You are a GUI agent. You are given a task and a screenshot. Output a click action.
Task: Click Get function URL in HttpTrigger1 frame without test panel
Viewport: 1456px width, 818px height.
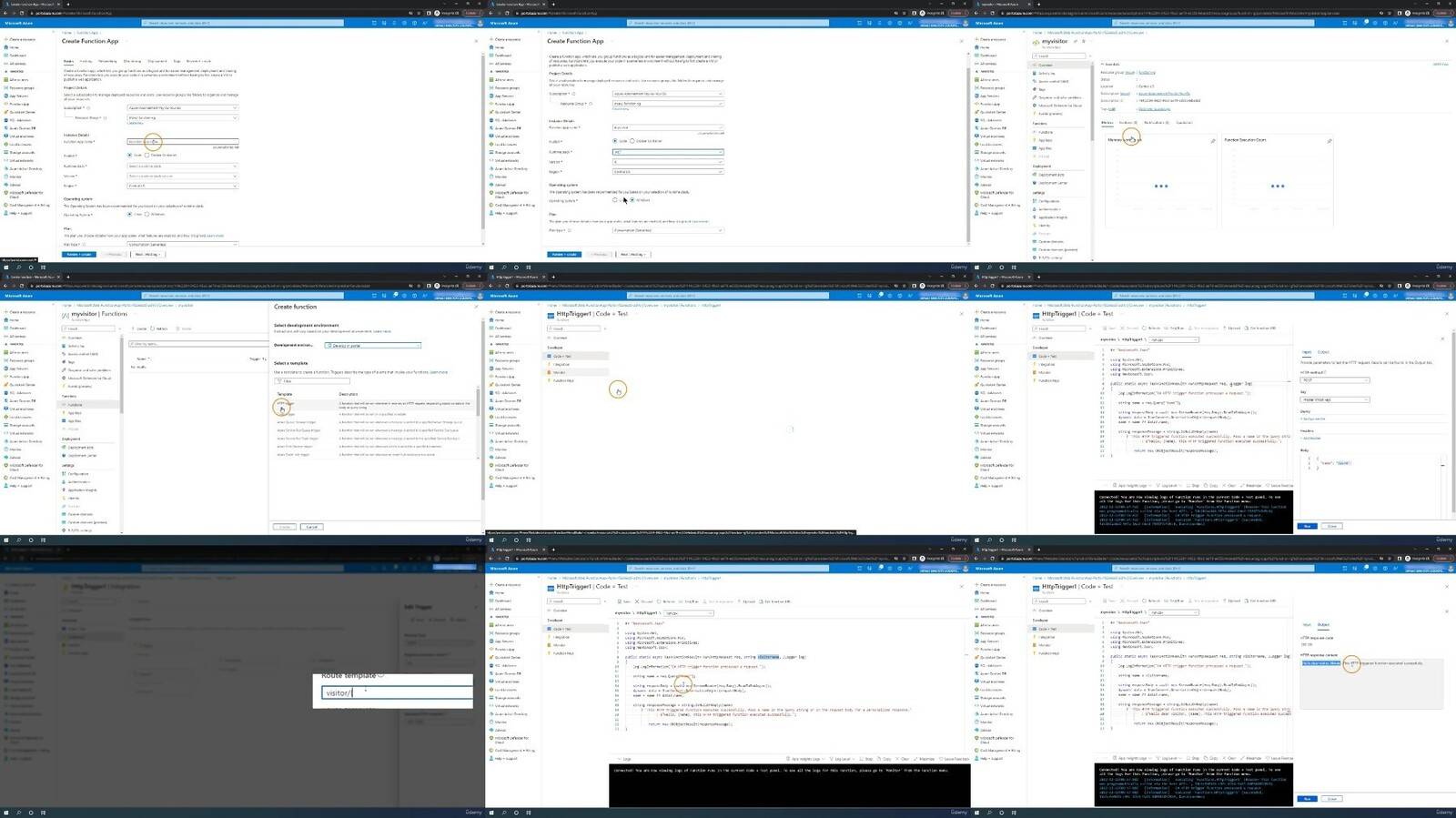point(774,601)
